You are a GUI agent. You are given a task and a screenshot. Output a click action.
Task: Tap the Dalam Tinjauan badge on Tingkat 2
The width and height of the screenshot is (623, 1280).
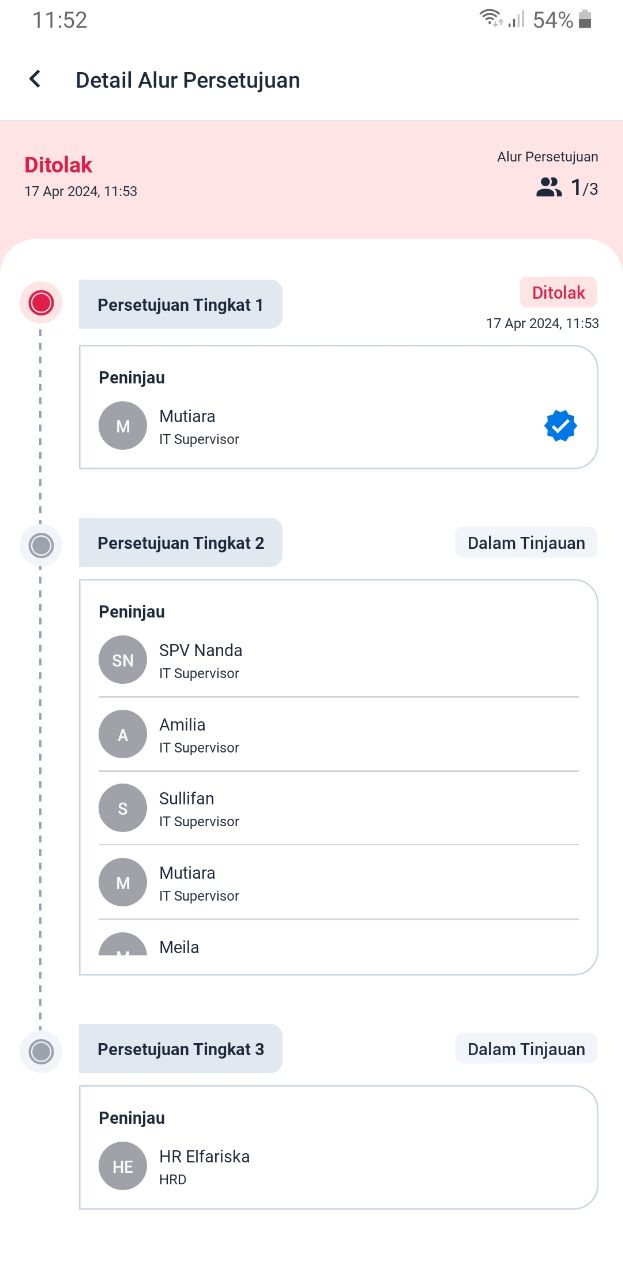pyautogui.click(x=525, y=542)
